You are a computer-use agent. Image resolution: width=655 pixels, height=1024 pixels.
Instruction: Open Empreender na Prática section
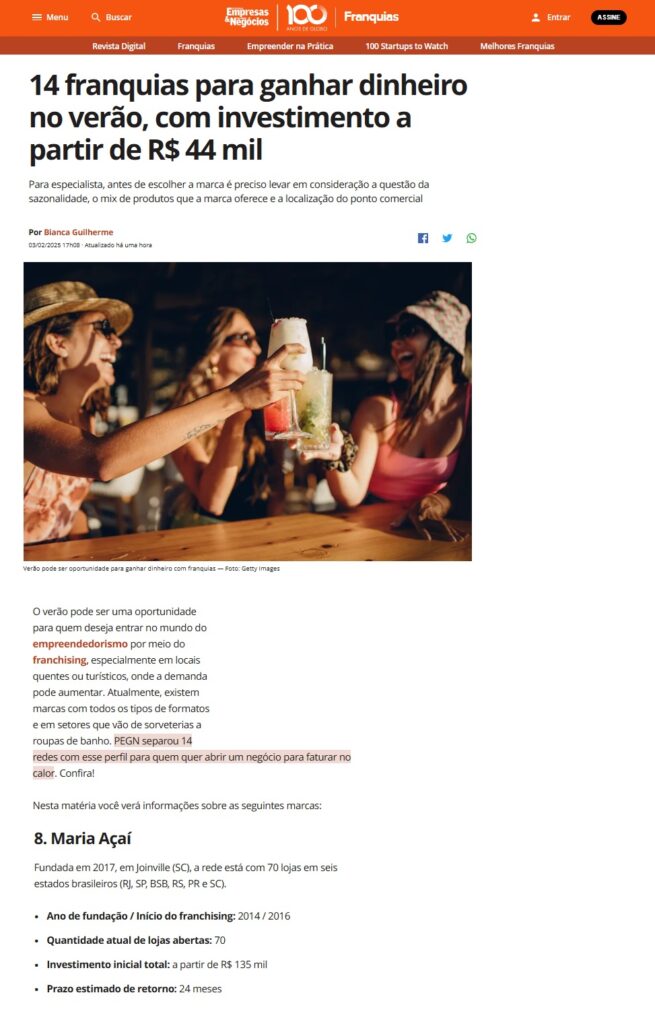(x=290, y=46)
